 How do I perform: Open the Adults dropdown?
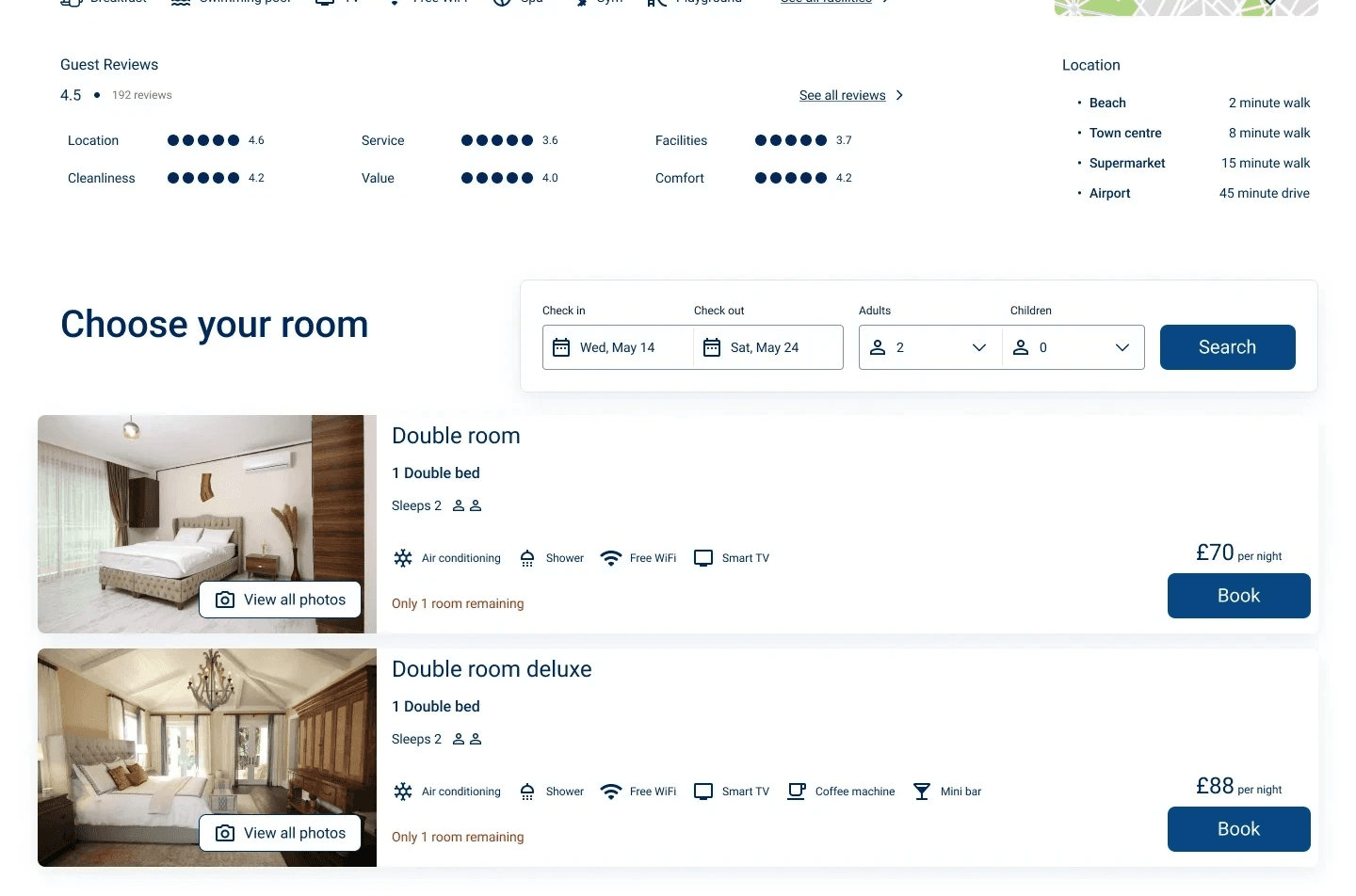pyautogui.click(x=930, y=347)
